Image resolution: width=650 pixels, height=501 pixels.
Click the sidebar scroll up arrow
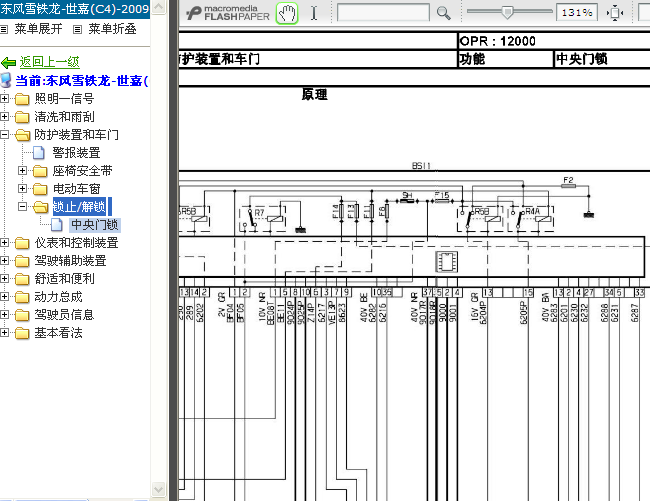click(x=158, y=7)
